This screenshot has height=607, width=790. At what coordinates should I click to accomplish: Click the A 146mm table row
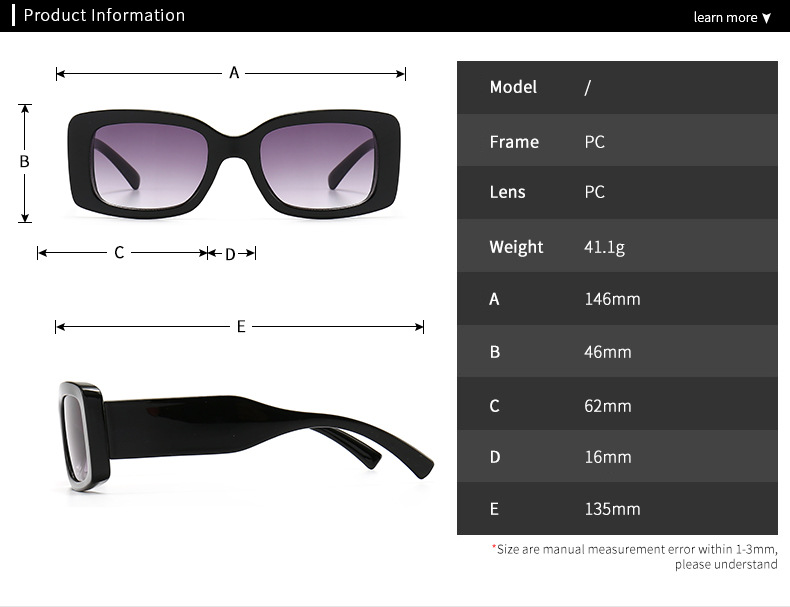pyautogui.click(x=617, y=299)
